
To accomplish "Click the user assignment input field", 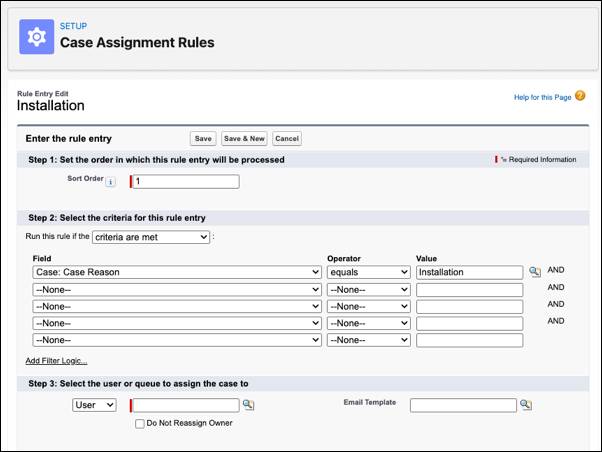I will tap(186, 406).
